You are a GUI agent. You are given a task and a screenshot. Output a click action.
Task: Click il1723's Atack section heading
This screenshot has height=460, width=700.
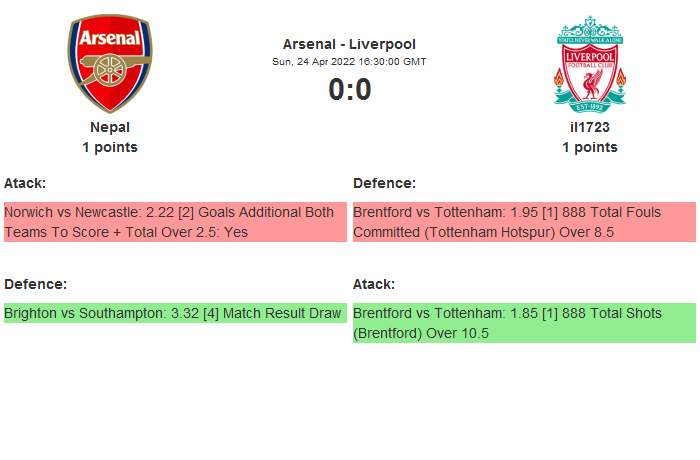tap(374, 284)
